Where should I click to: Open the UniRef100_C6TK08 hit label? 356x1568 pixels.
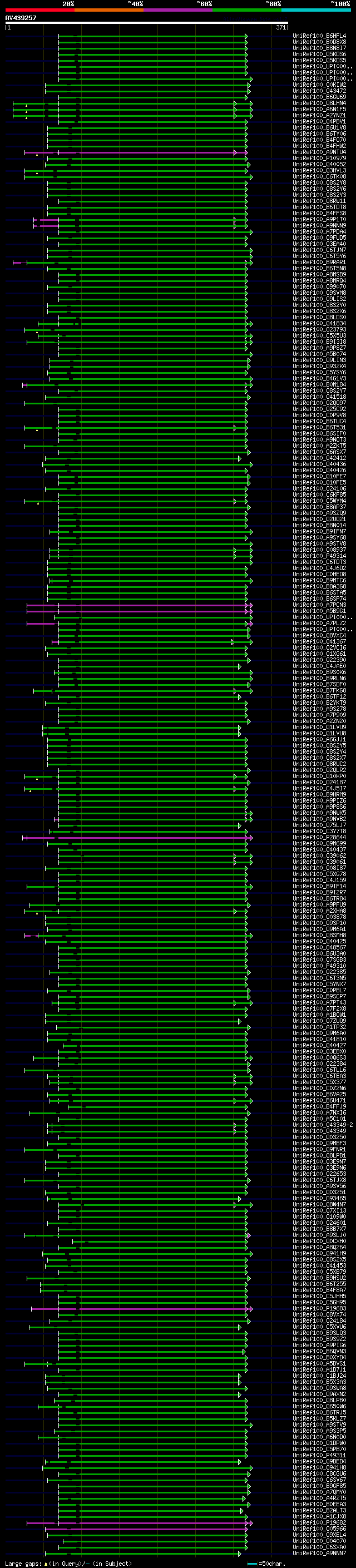tap(319, 176)
